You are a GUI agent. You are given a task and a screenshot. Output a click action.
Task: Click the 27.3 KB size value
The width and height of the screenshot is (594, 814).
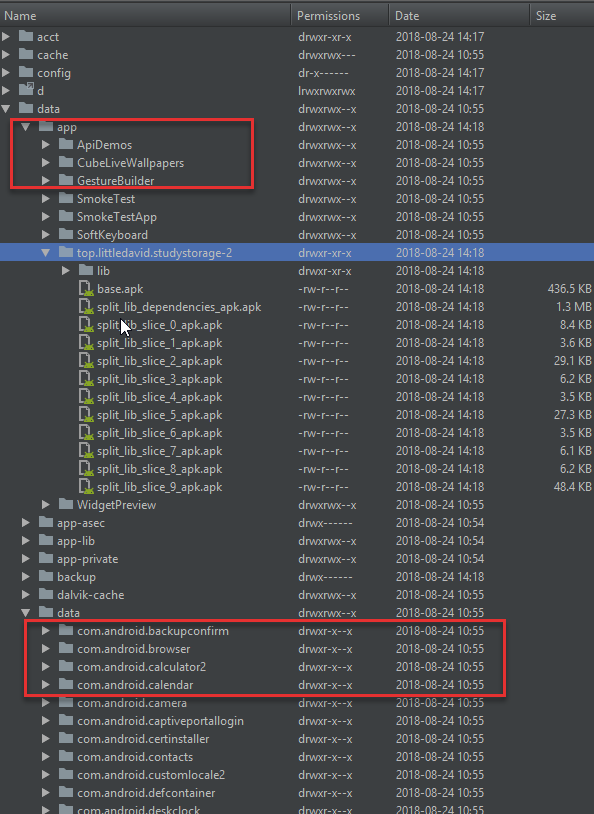click(x=572, y=415)
